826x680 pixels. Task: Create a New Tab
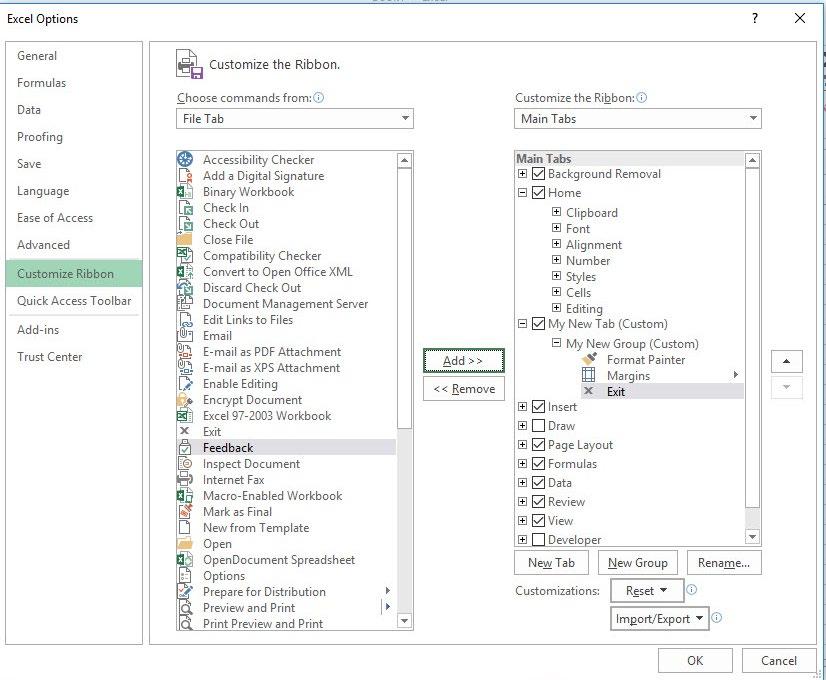click(551, 563)
